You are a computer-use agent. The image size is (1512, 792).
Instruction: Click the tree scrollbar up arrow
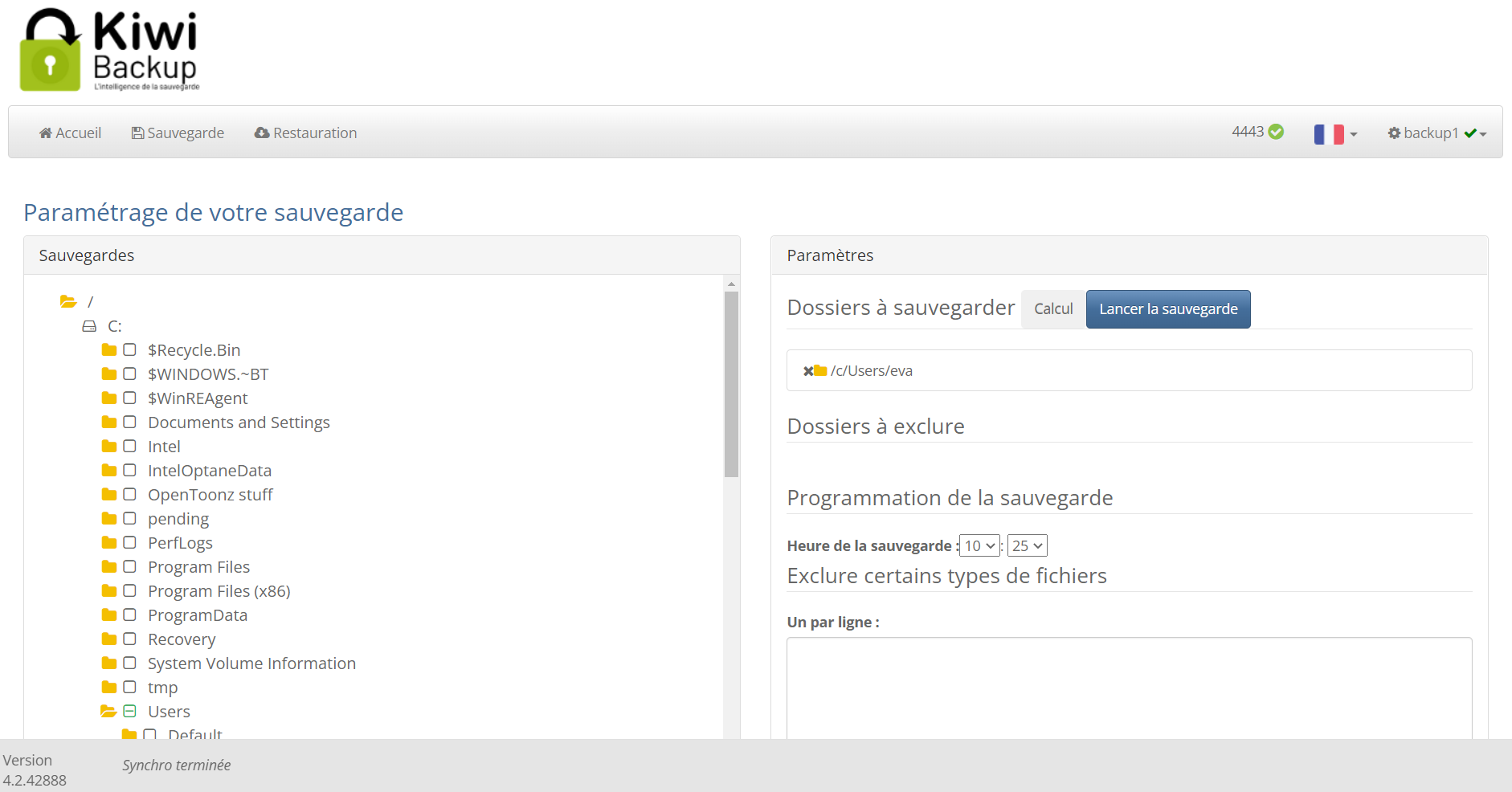(x=731, y=284)
